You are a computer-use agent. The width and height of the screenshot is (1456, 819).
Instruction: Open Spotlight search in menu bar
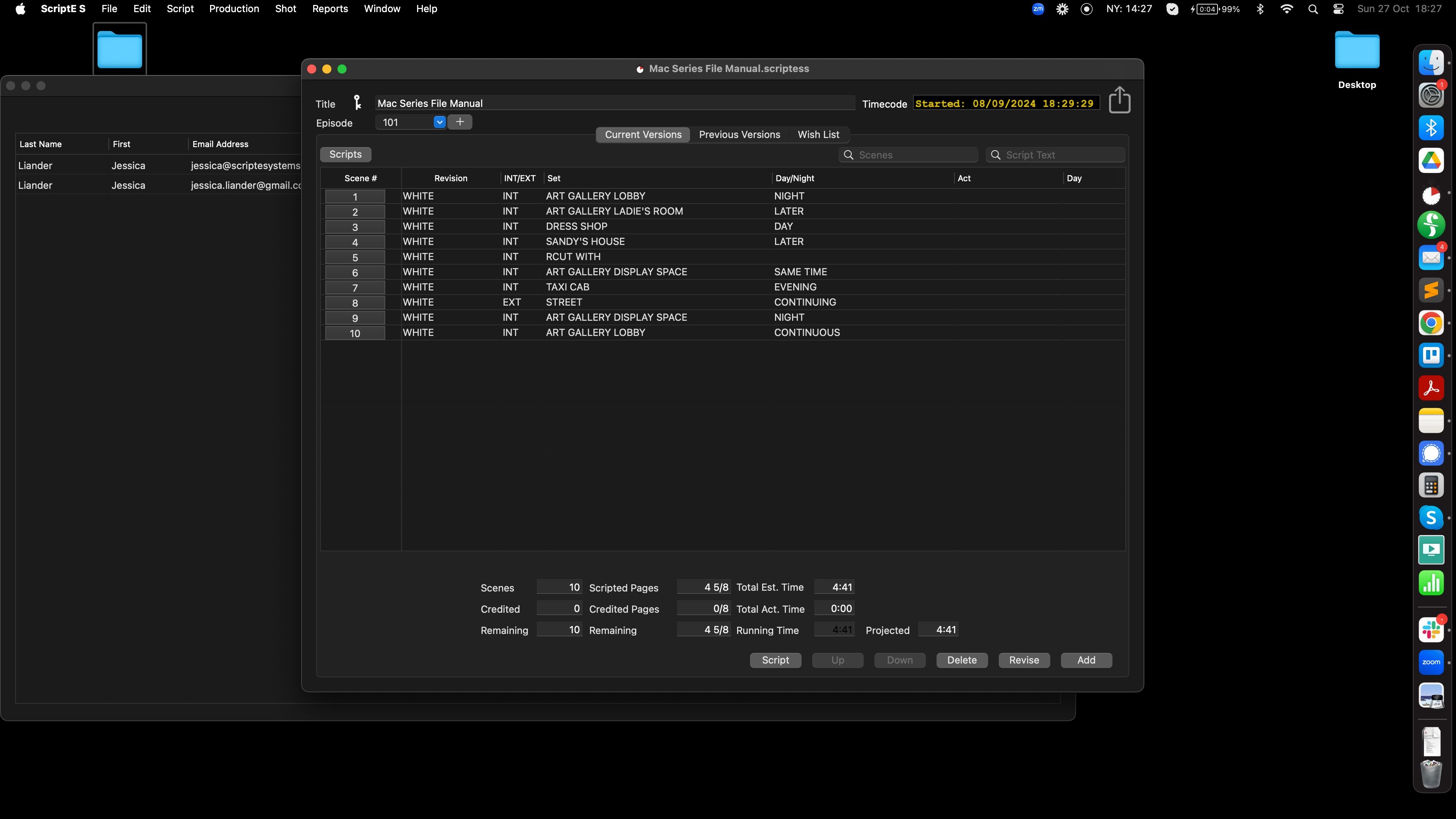pyautogui.click(x=1313, y=9)
